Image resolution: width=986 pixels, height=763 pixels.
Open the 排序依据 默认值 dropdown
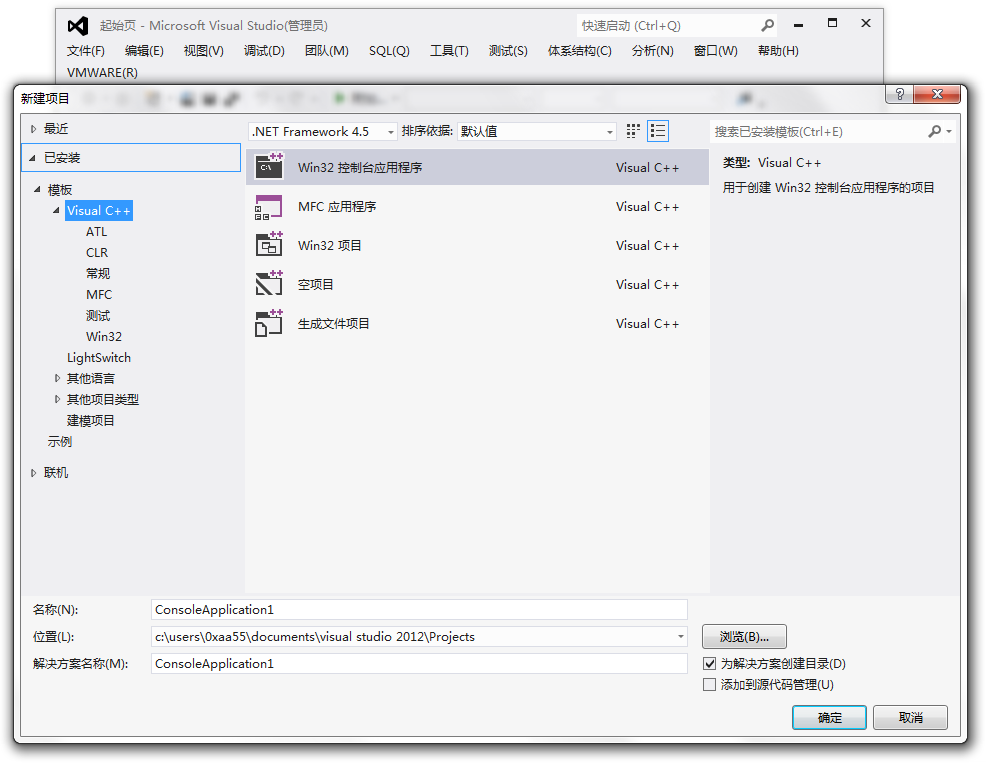pos(536,131)
